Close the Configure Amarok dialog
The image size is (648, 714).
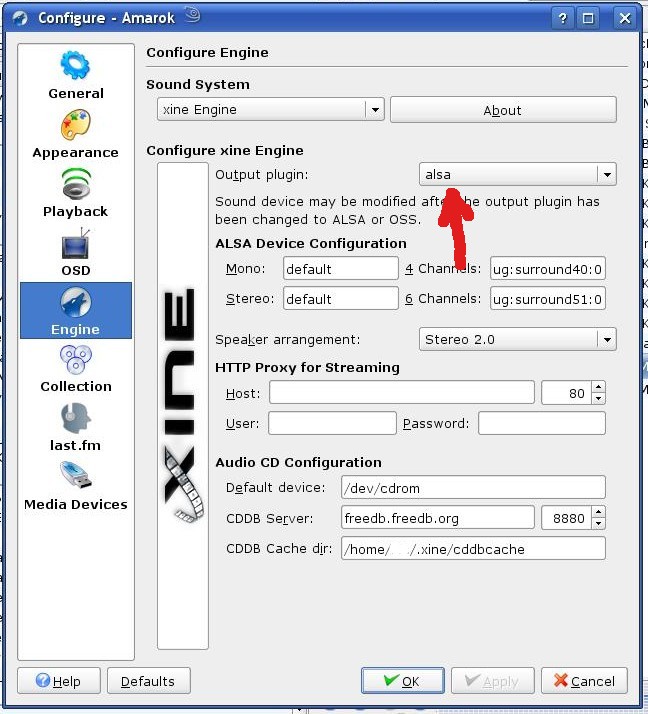[624, 18]
